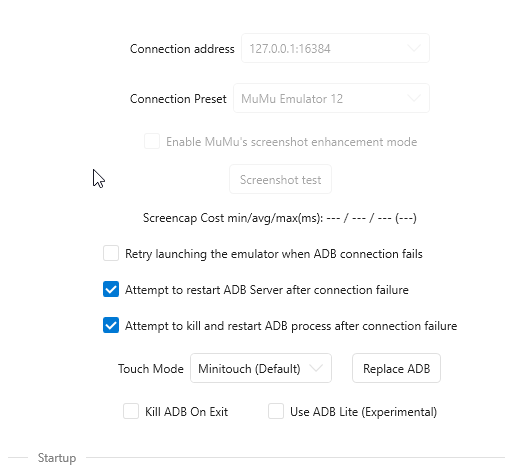Click the Kill ADB On Exit label text

pos(186,412)
